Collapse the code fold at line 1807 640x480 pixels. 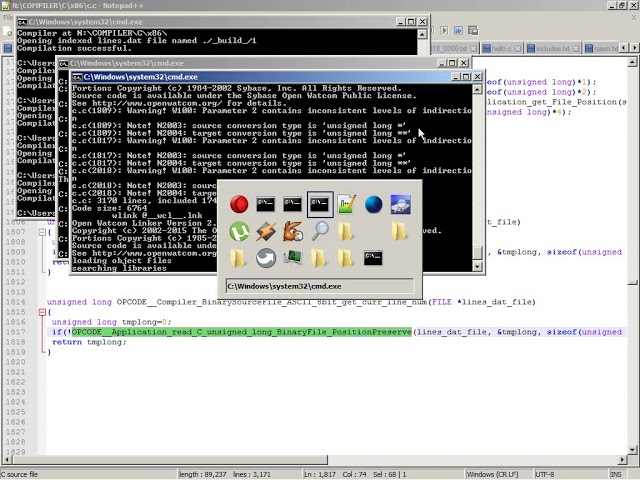pyautogui.click(x=42, y=232)
